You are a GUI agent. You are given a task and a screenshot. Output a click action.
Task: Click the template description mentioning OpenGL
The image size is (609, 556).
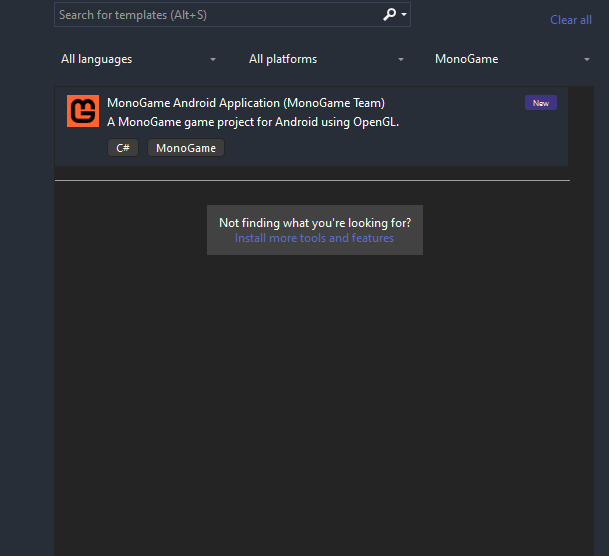tap(253, 122)
